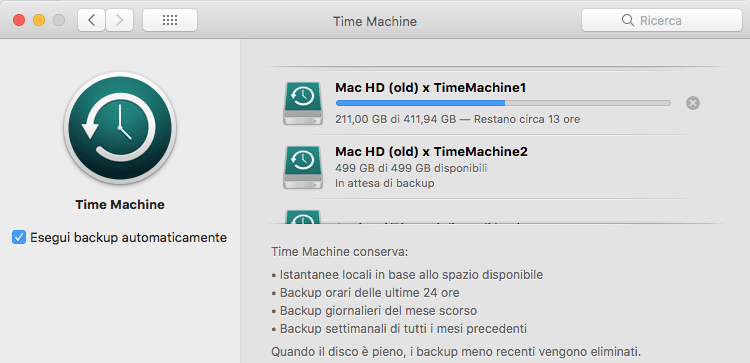The image size is (750, 363).
Task: Click Backup giornalieri del mese scorso
Action: pos(374,311)
